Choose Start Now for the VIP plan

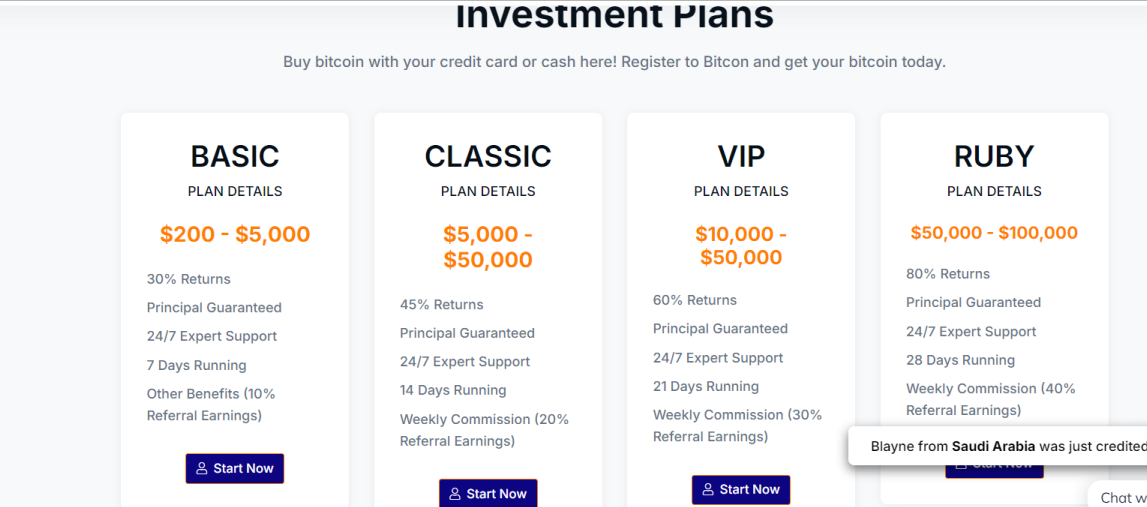(x=741, y=489)
